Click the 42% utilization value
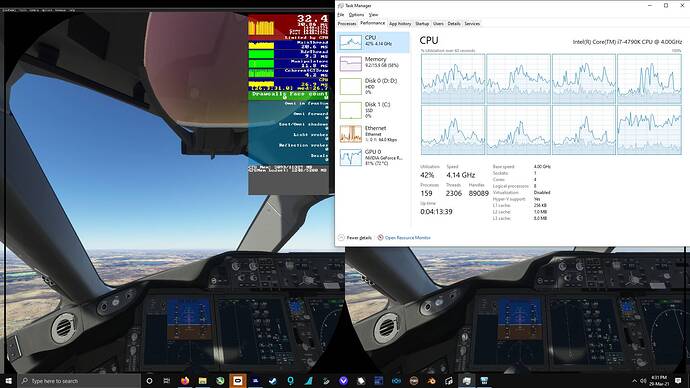 [x=427, y=175]
